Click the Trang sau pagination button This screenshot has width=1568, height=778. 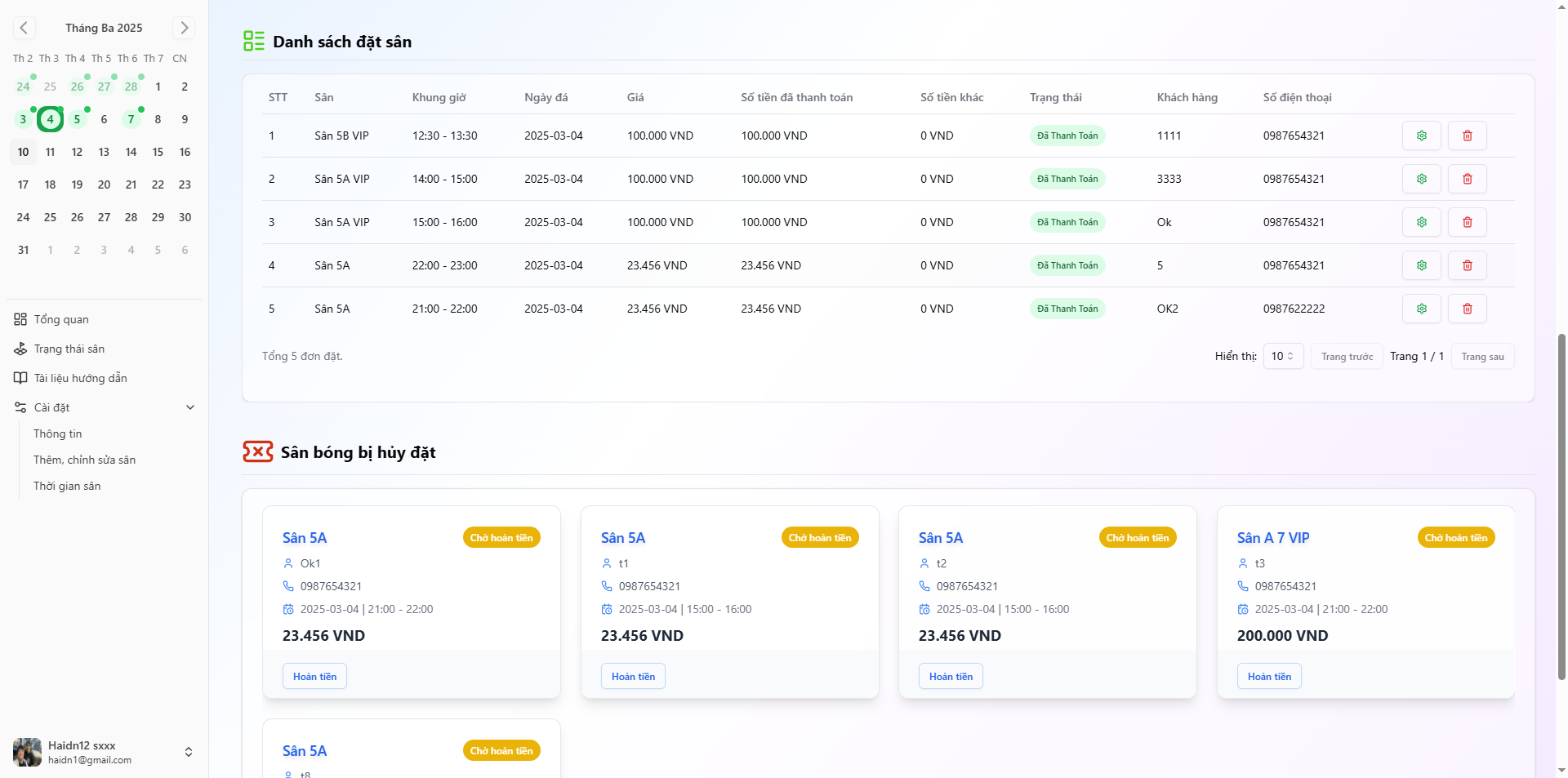point(1482,357)
